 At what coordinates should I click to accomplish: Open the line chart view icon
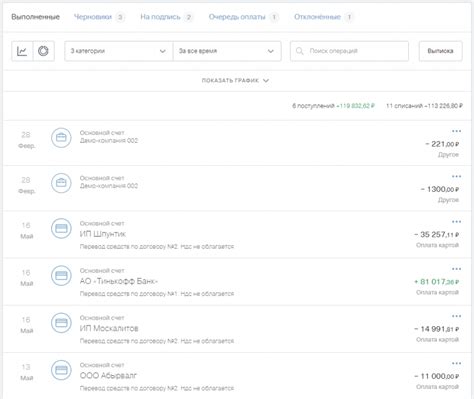point(22,51)
